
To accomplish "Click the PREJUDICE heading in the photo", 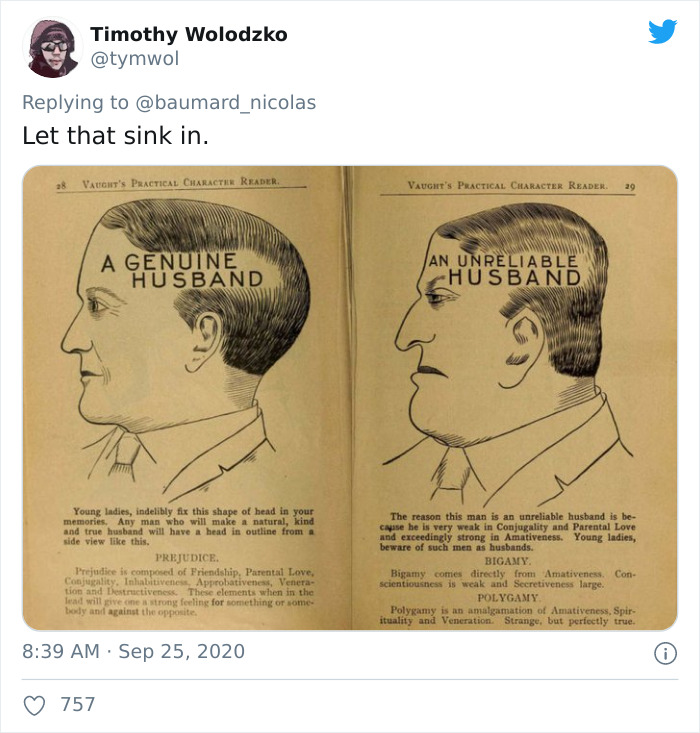I will (187, 558).
